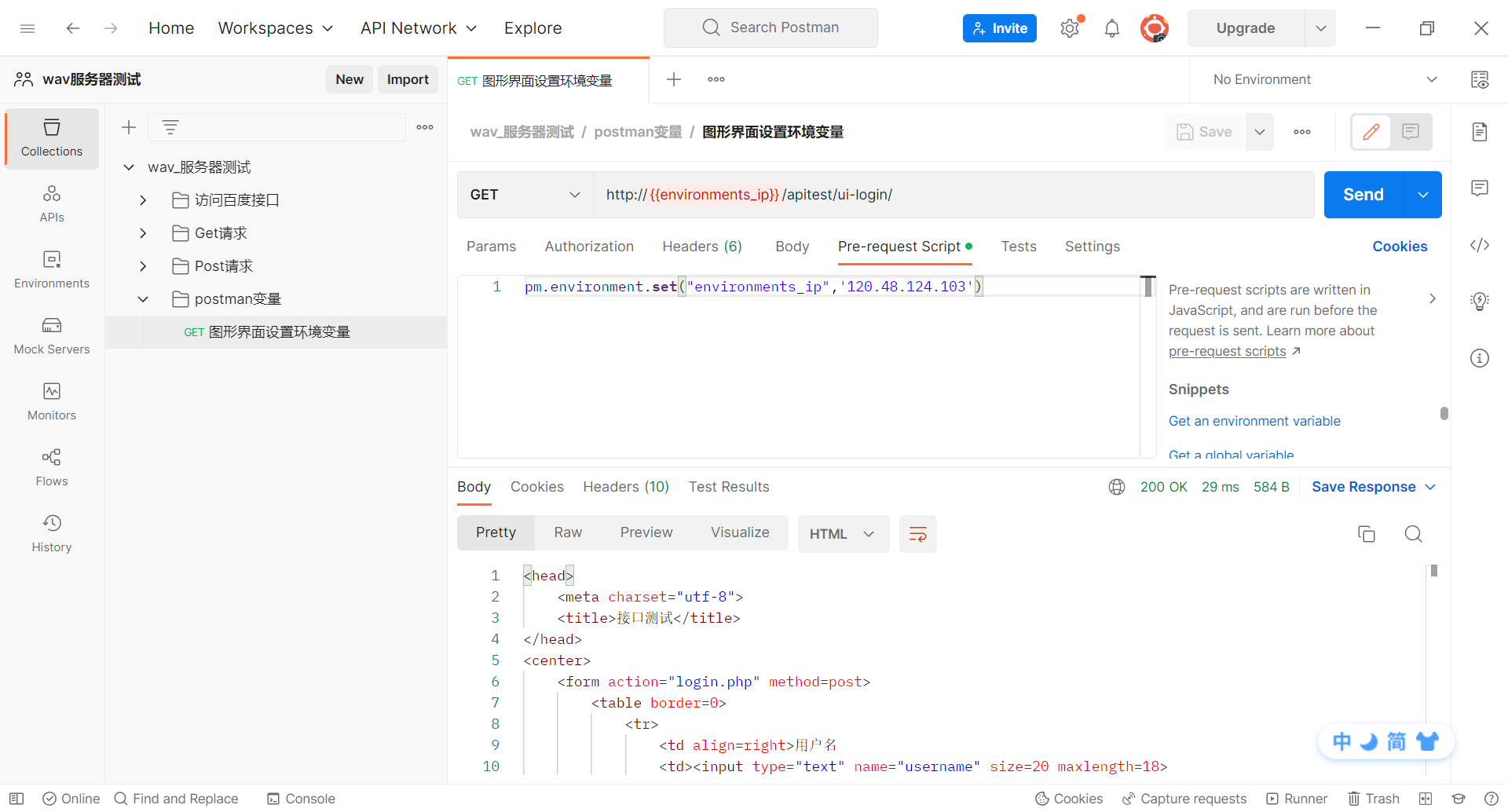
Task: Open collection list options (three dots)
Action: tap(425, 127)
